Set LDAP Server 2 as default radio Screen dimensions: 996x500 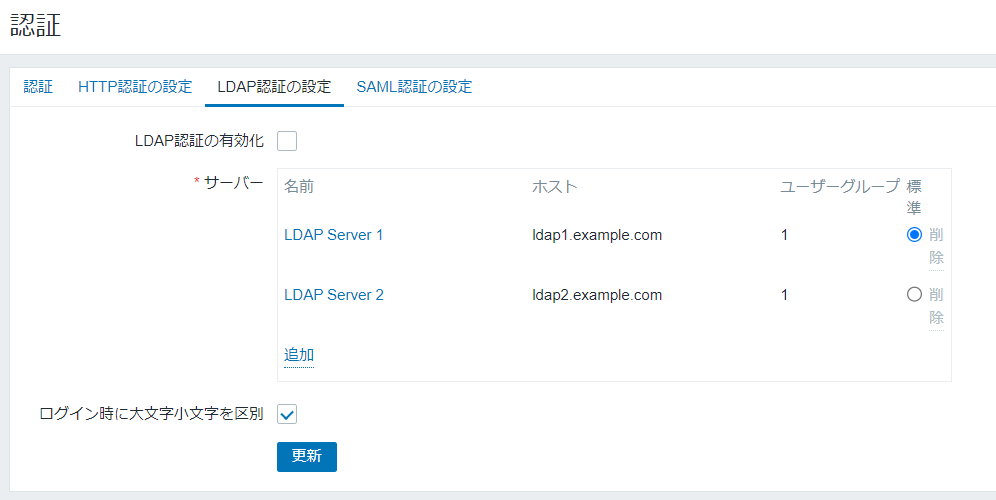click(913, 295)
